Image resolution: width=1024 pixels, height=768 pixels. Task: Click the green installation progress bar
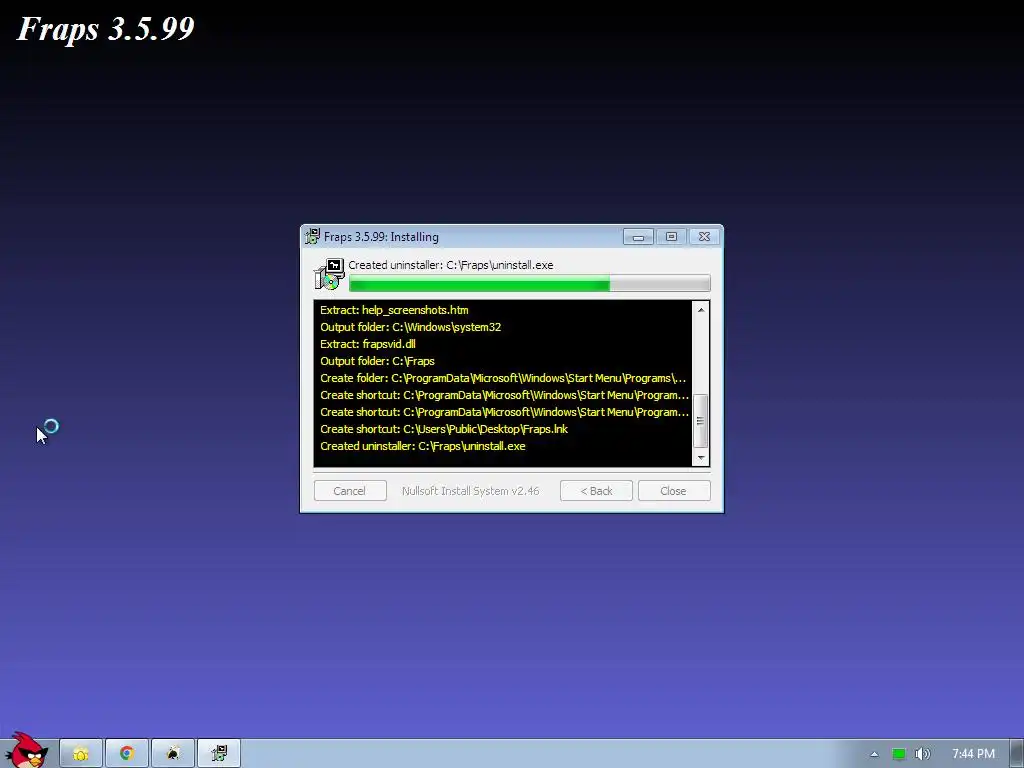(530, 283)
